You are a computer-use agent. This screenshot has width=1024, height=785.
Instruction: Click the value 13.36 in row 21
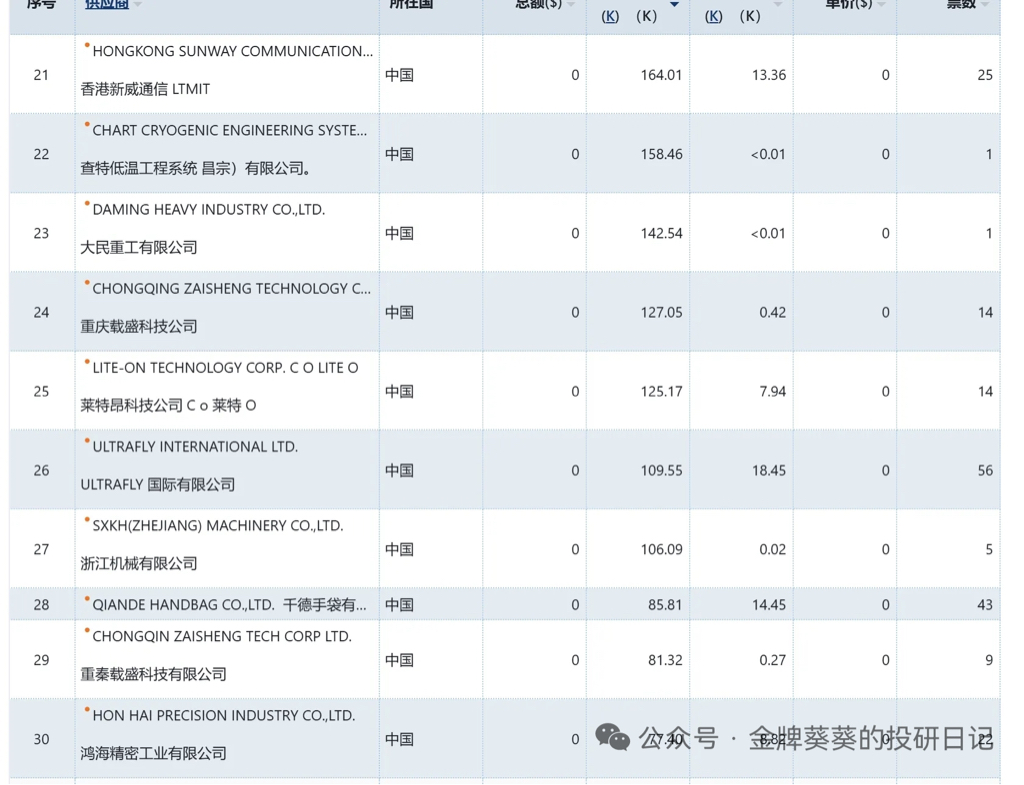tap(769, 75)
